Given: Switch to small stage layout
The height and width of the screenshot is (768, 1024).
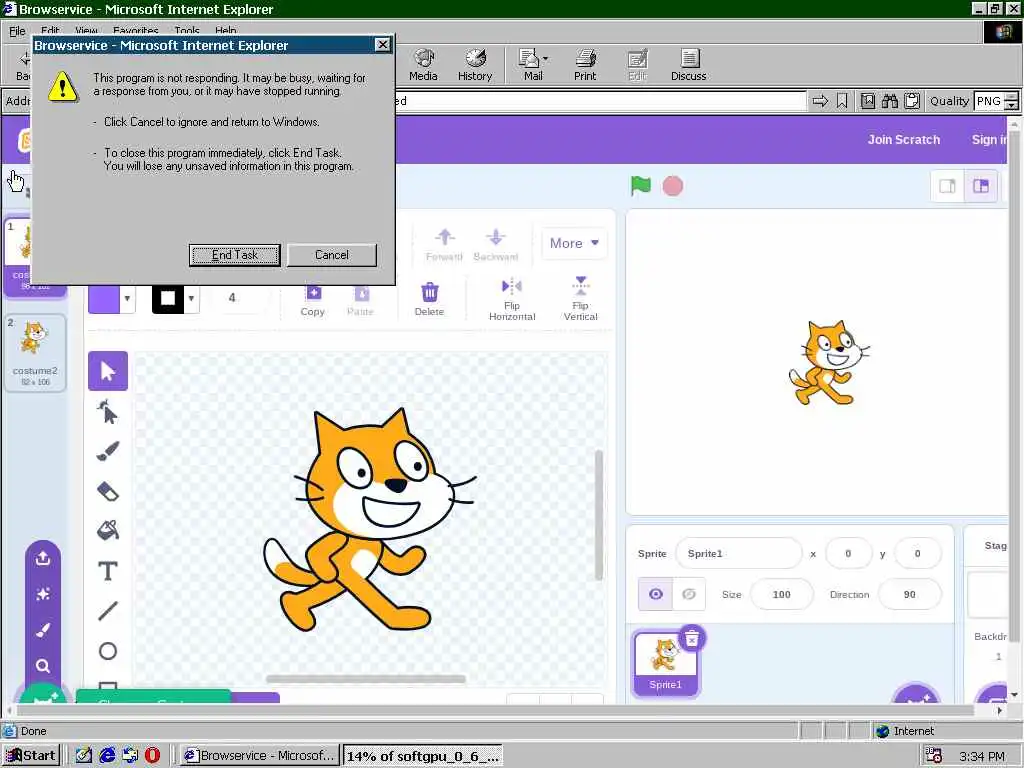Looking at the screenshot, I should tap(948, 186).
